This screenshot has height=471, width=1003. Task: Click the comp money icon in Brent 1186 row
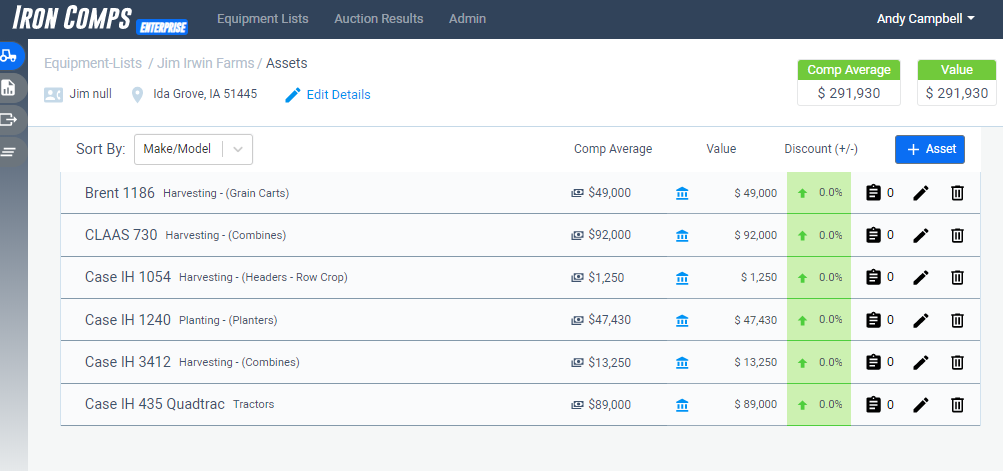[x=578, y=193]
